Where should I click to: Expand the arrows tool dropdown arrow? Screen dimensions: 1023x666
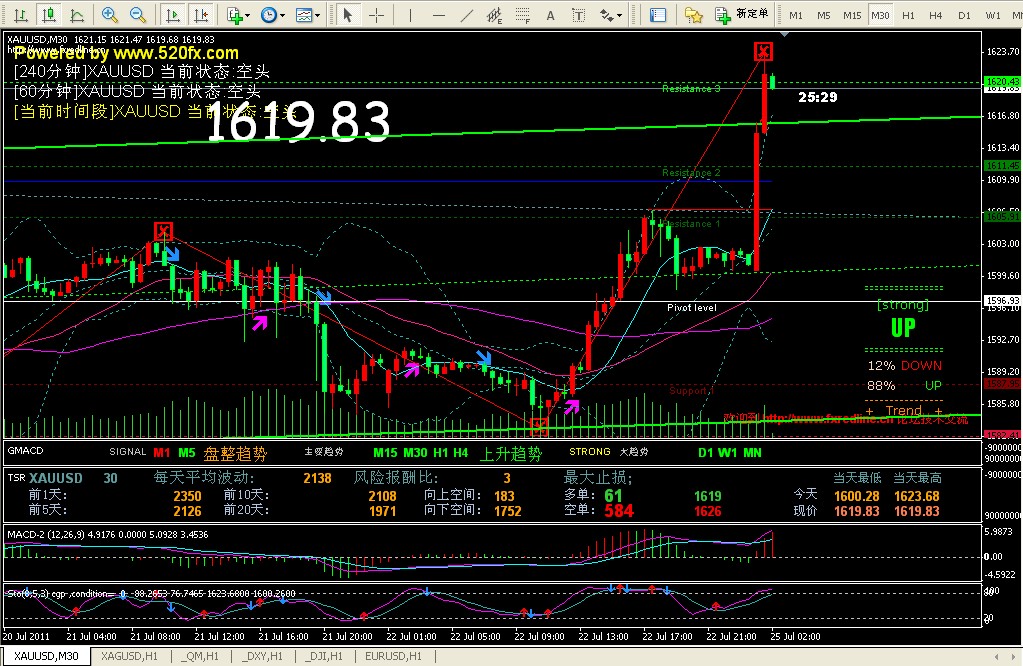coord(619,15)
